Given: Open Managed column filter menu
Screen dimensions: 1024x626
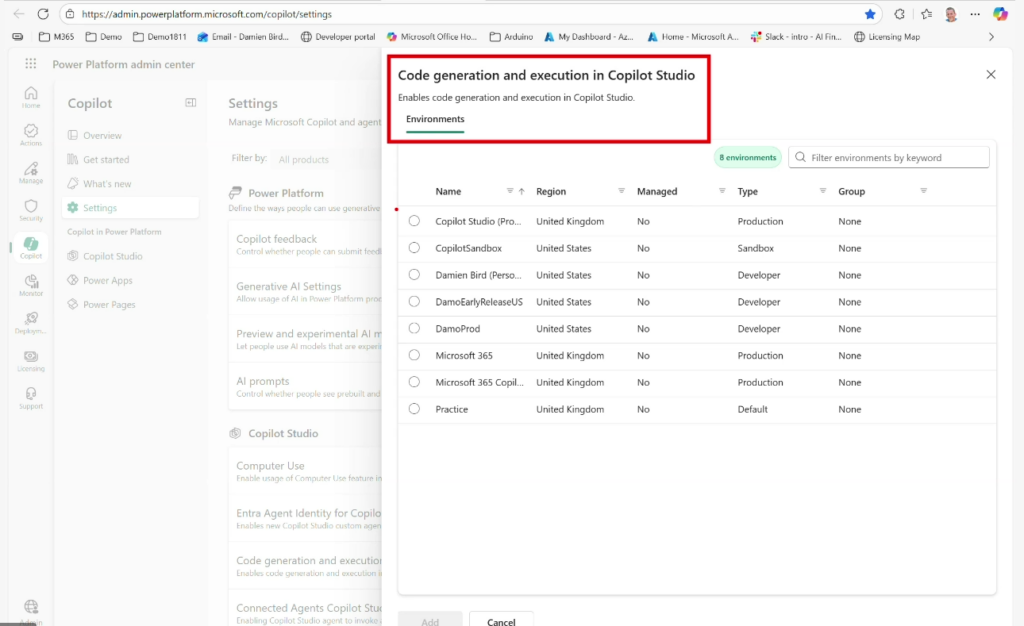Looking at the screenshot, I should coord(722,191).
